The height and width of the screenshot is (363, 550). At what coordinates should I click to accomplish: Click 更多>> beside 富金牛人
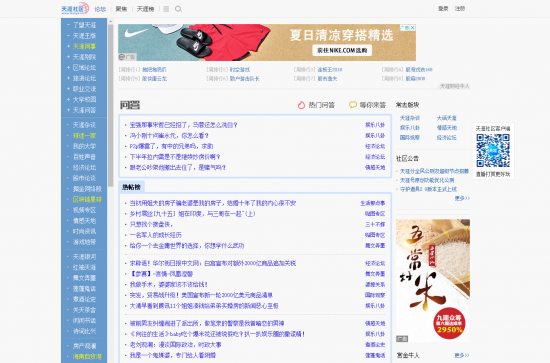462,355
